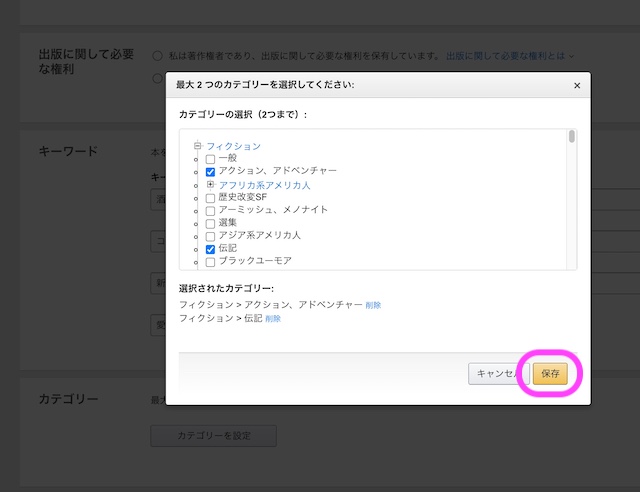Select the 選集 checkbox
The width and height of the screenshot is (640, 492).
click(210, 223)
